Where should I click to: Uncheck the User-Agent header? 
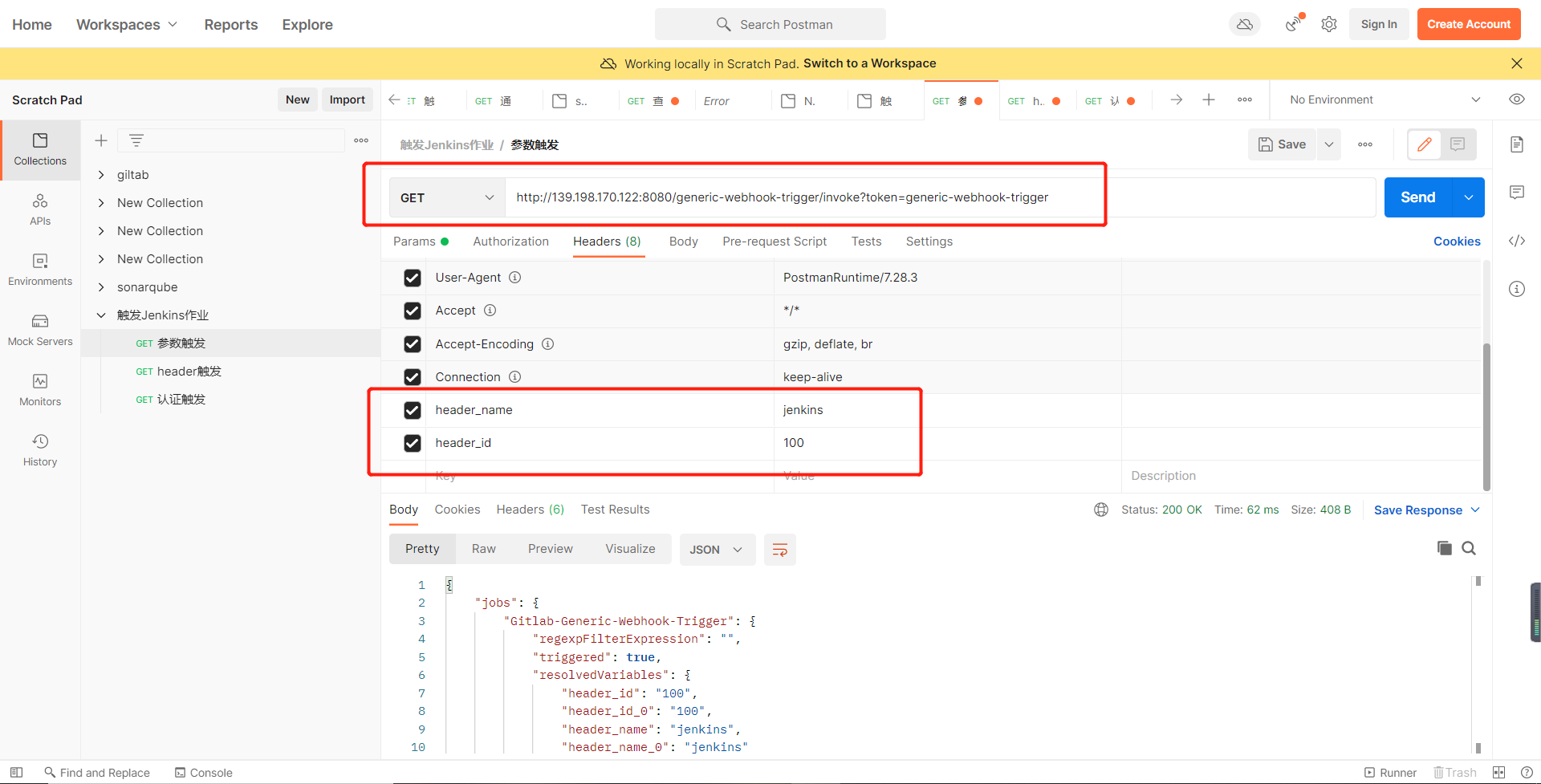(x=412, y=278)
